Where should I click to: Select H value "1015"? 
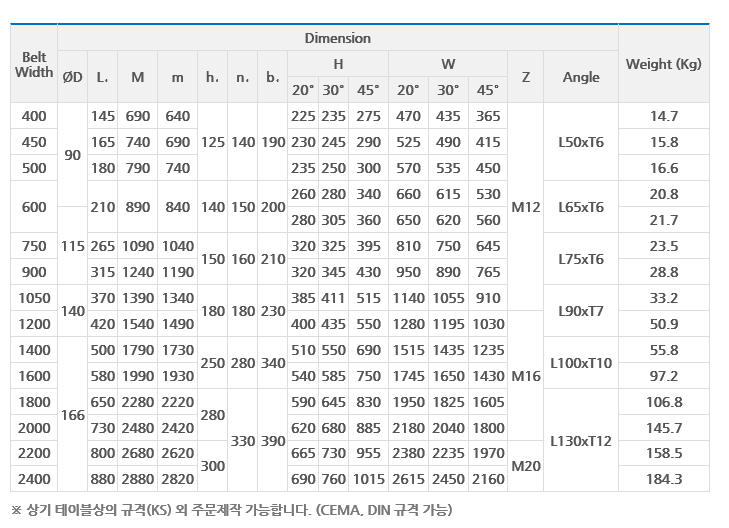(368, 479)
